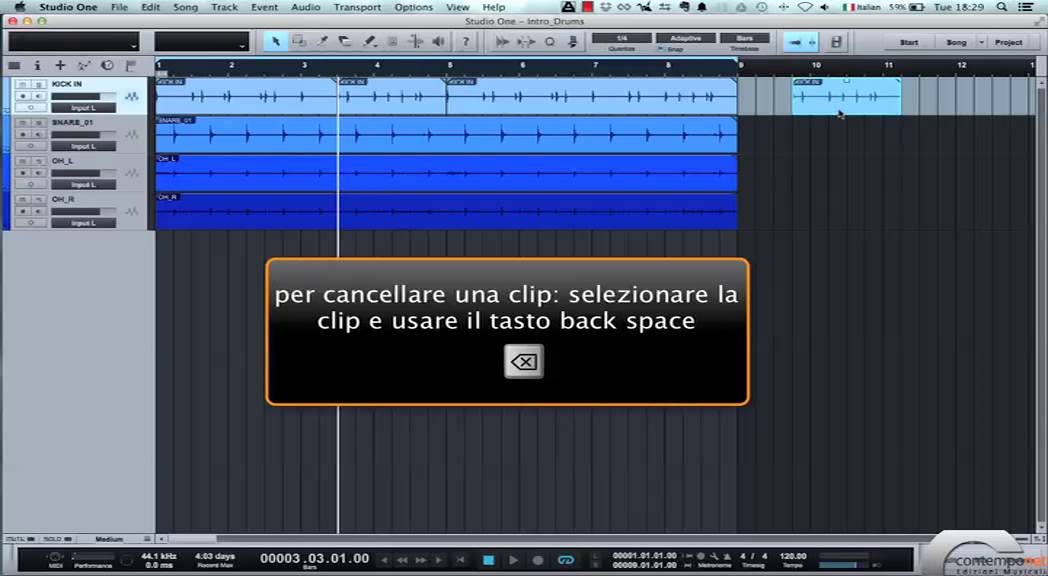Click KICK IN track volume fader

[84, 96]
